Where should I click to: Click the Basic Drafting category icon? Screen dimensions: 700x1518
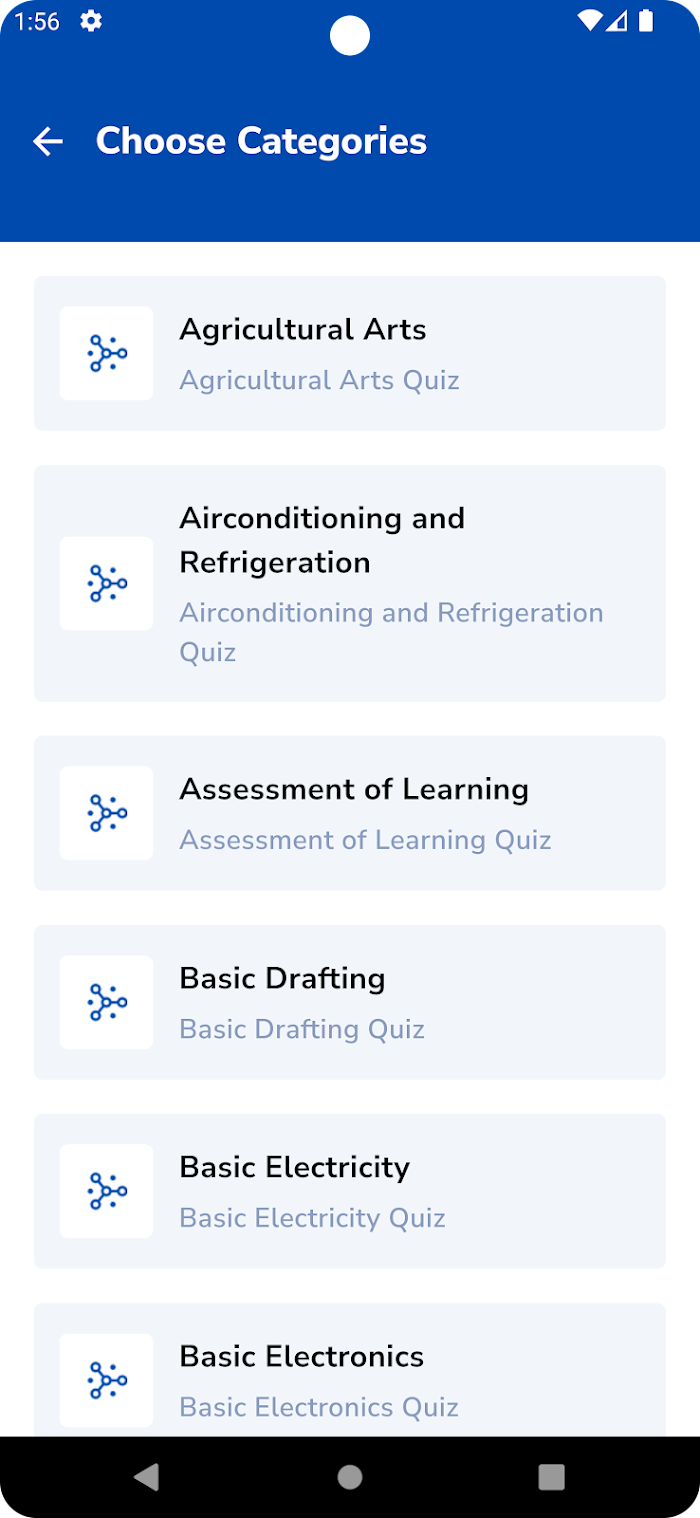[x=106, y=1002]
